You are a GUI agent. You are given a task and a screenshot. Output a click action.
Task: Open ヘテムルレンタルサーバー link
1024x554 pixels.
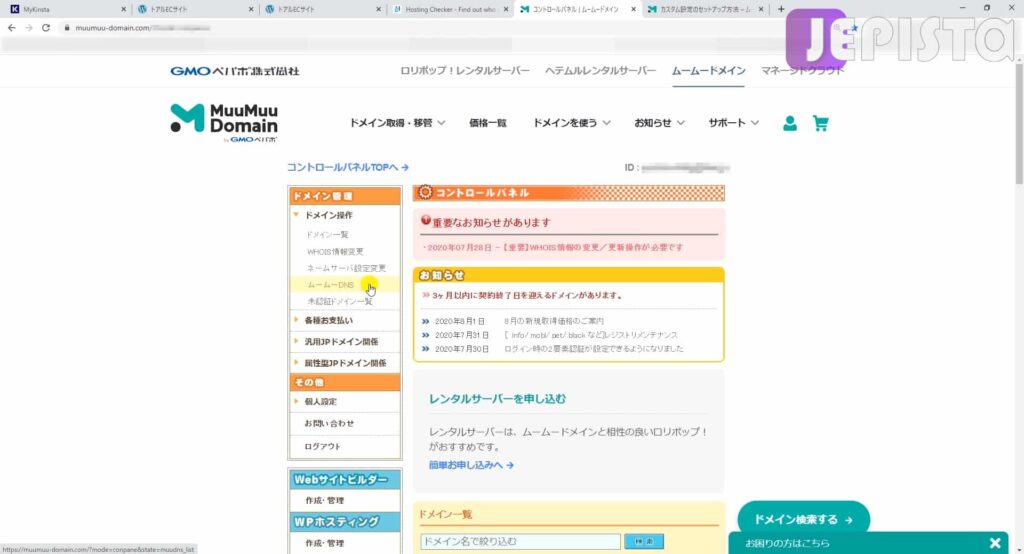click(600, 71)
